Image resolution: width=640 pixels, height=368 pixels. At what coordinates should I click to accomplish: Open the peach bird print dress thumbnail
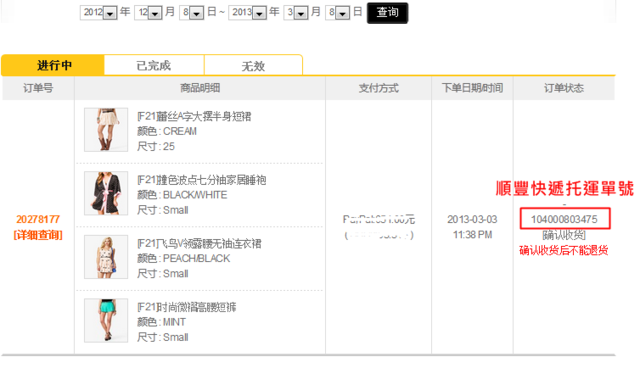click(x=106, y=257)
